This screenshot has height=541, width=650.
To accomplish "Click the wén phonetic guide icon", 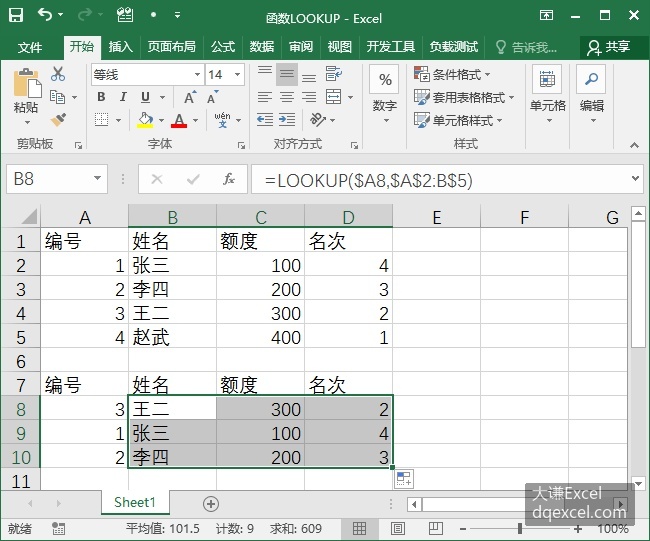I will pyautogui.click(x=223, y=120).
